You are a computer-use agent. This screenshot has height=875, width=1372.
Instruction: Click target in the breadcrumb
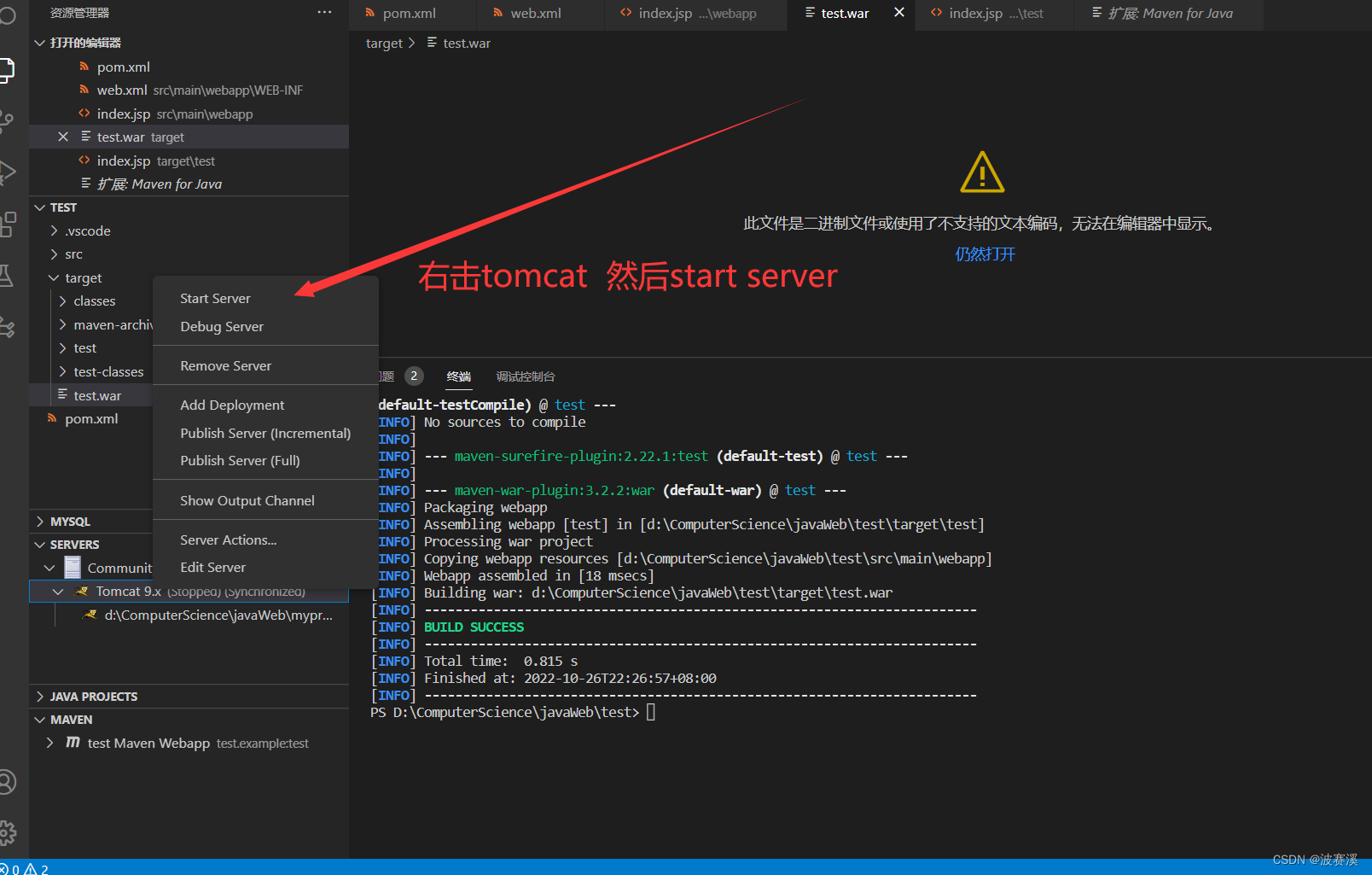[x=384, y=44]
